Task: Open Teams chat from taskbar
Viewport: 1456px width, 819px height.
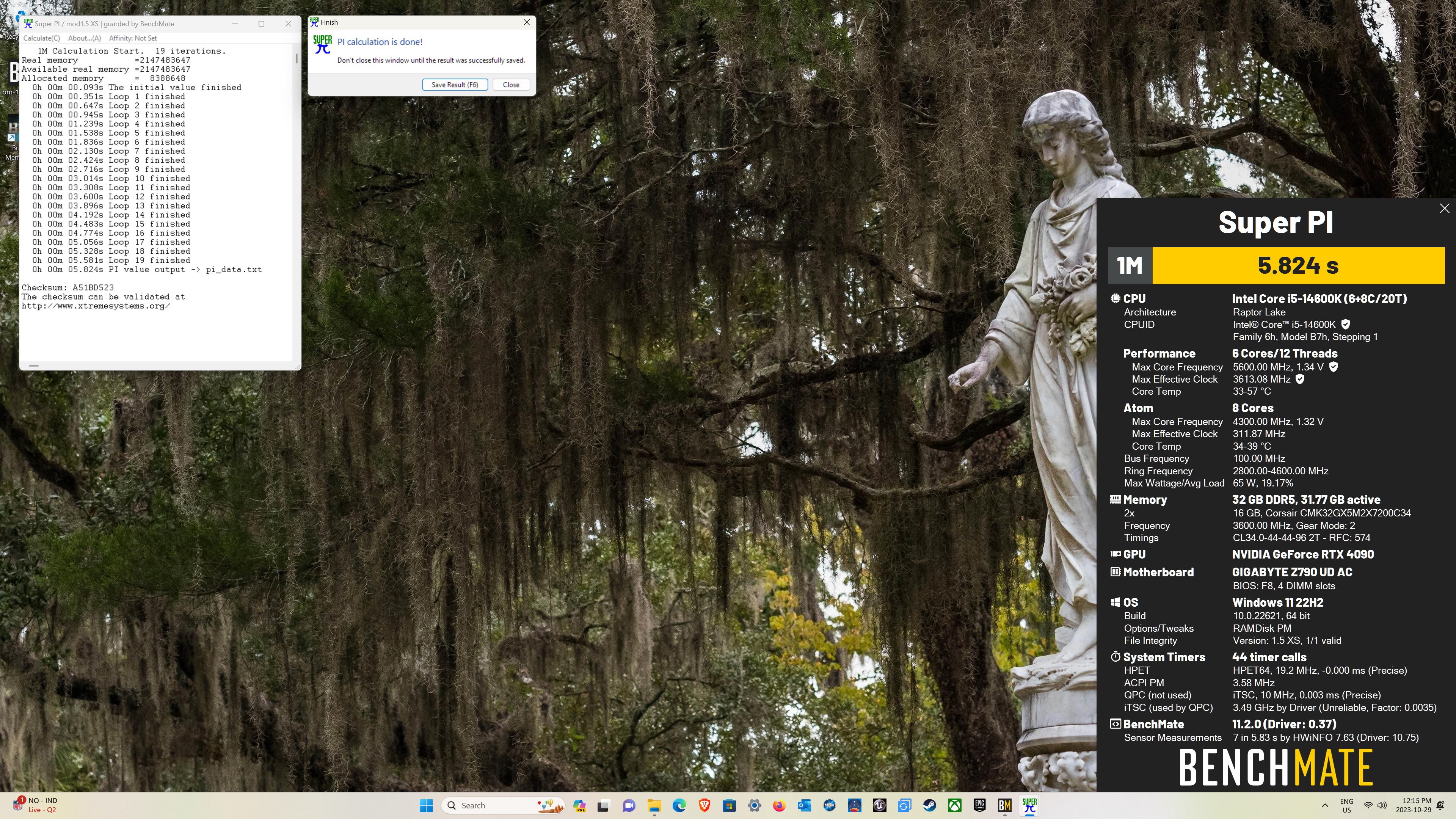Action: (x=629, y=805)
